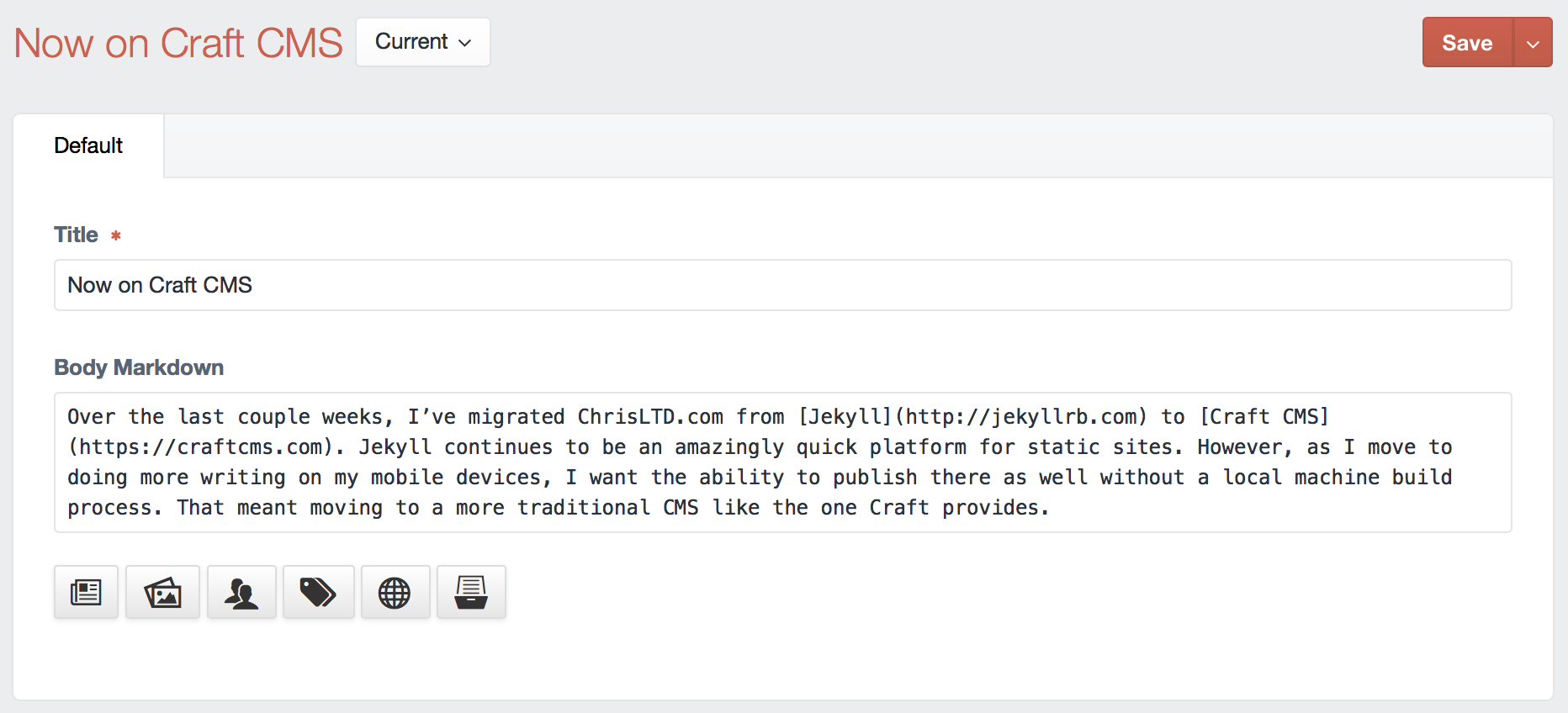Click the 'Now on Craft CMS' page heading

click(177, 42)
